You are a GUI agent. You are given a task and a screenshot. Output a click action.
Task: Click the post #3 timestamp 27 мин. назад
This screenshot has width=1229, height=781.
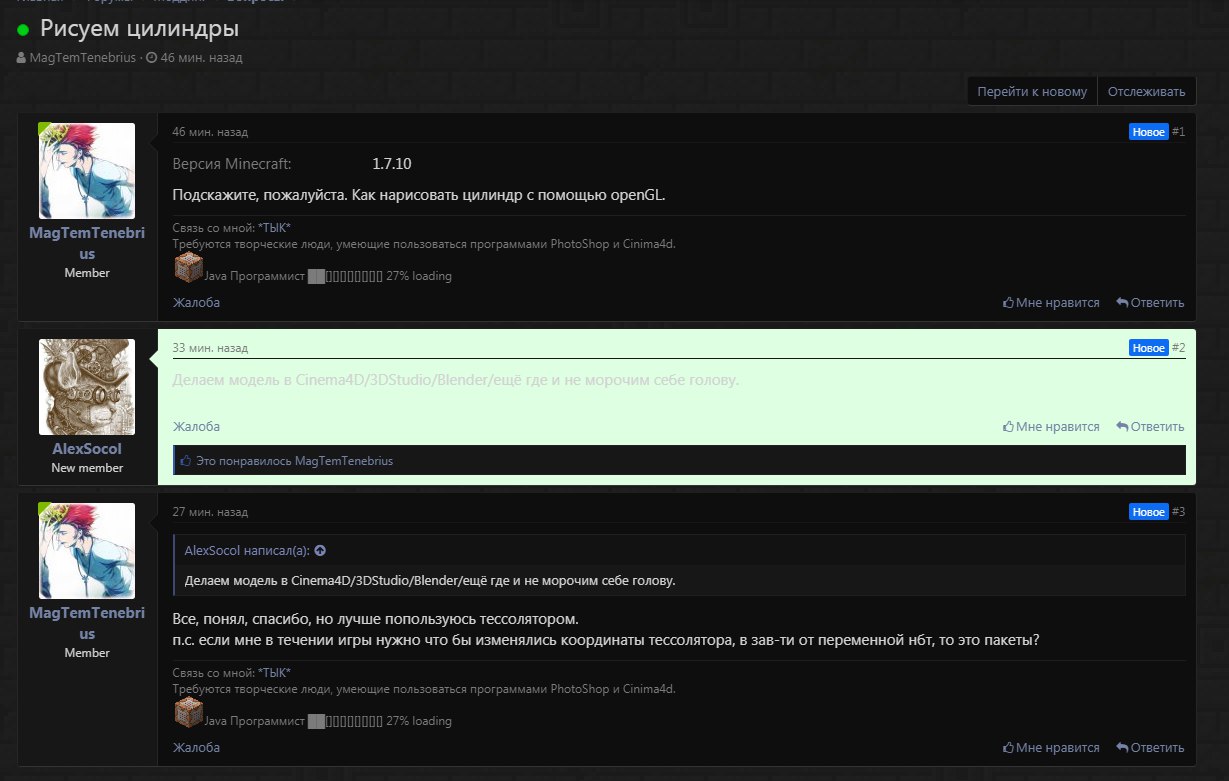(210, 512)
